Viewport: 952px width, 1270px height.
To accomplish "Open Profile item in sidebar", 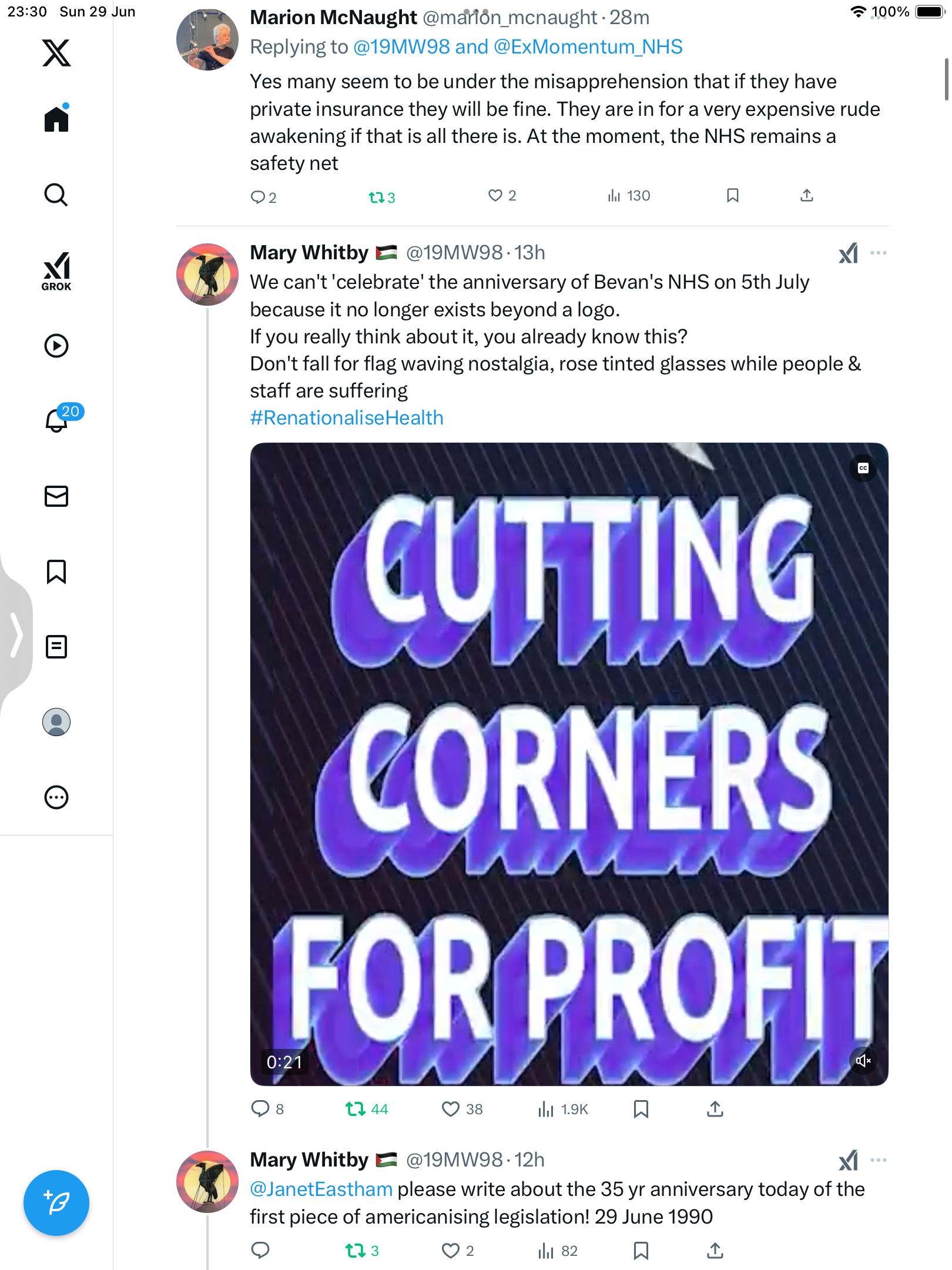I will point(56,722).
